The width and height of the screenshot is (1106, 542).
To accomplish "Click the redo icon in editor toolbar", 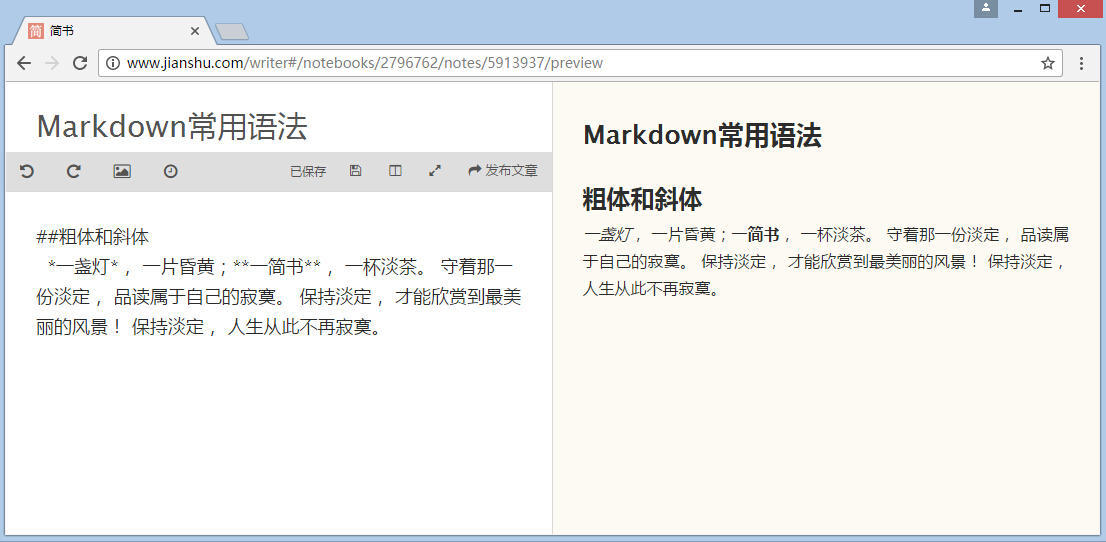I will pyautogui.click(x=74, y=171).
